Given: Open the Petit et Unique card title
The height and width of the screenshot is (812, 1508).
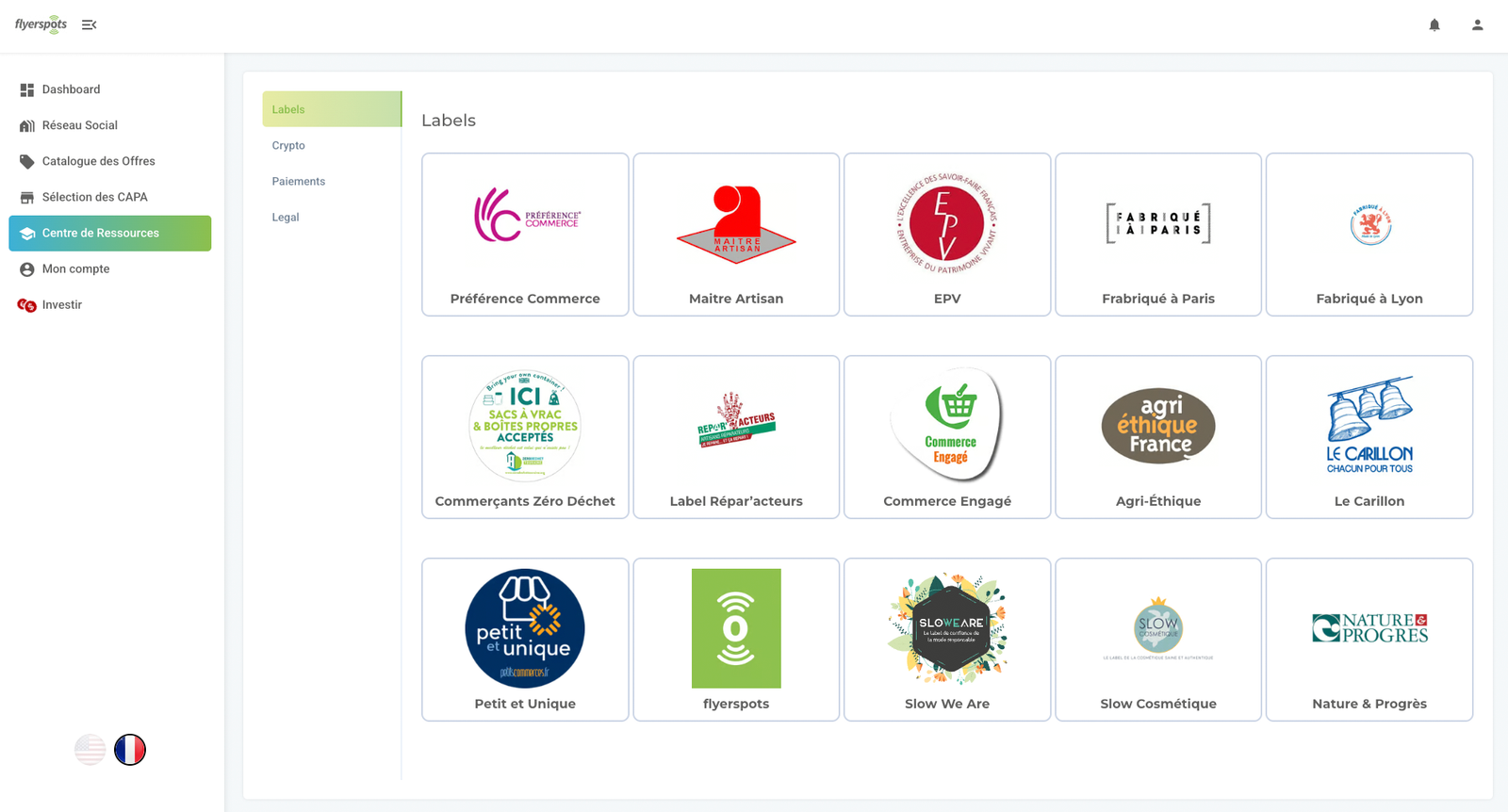Looking at the screenshot, I should coord(525,704).
